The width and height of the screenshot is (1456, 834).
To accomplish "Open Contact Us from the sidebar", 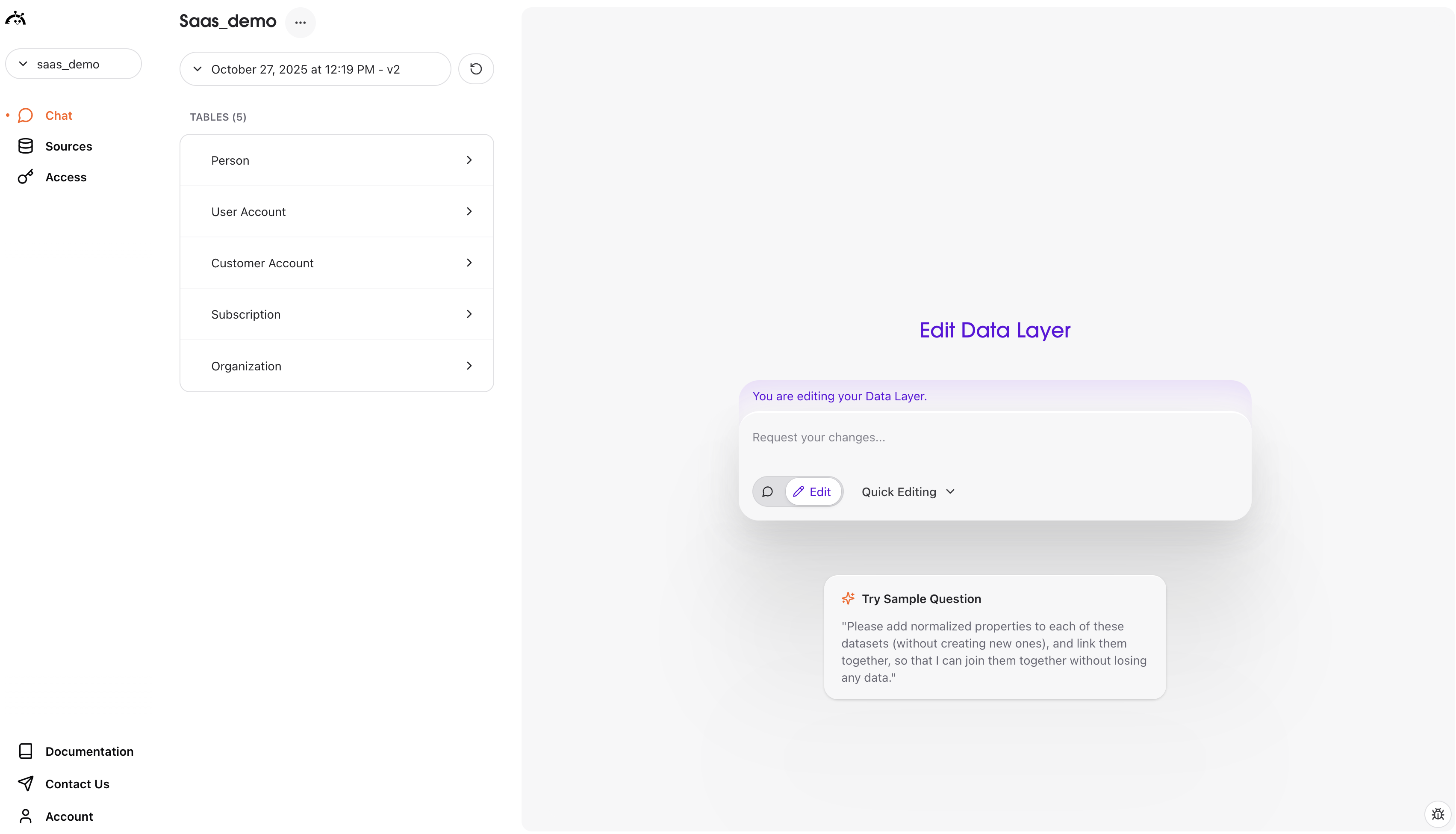I will (x=77, y=784).
